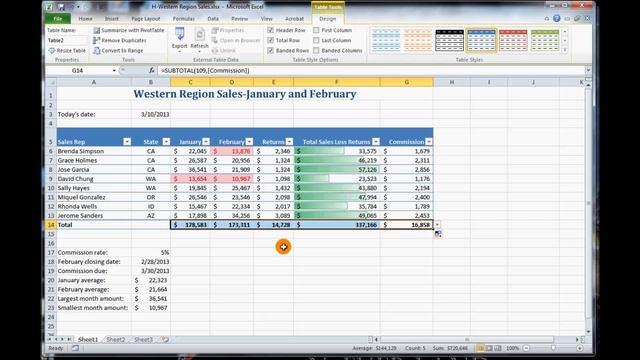Click the horizontal scrollbar thumb
Viewport: 640px width, 360px height.
coord(467,339)
